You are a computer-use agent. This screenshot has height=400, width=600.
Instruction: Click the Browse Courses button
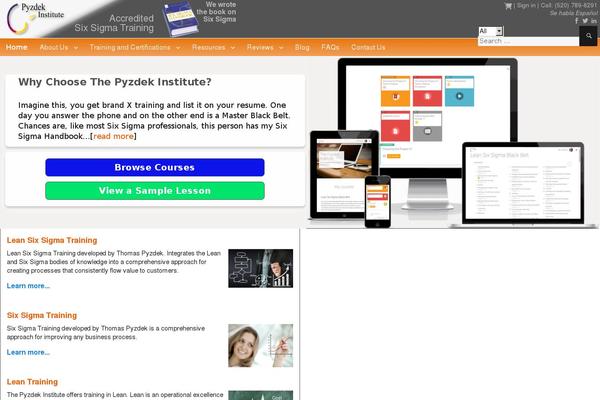click(155, 167)
